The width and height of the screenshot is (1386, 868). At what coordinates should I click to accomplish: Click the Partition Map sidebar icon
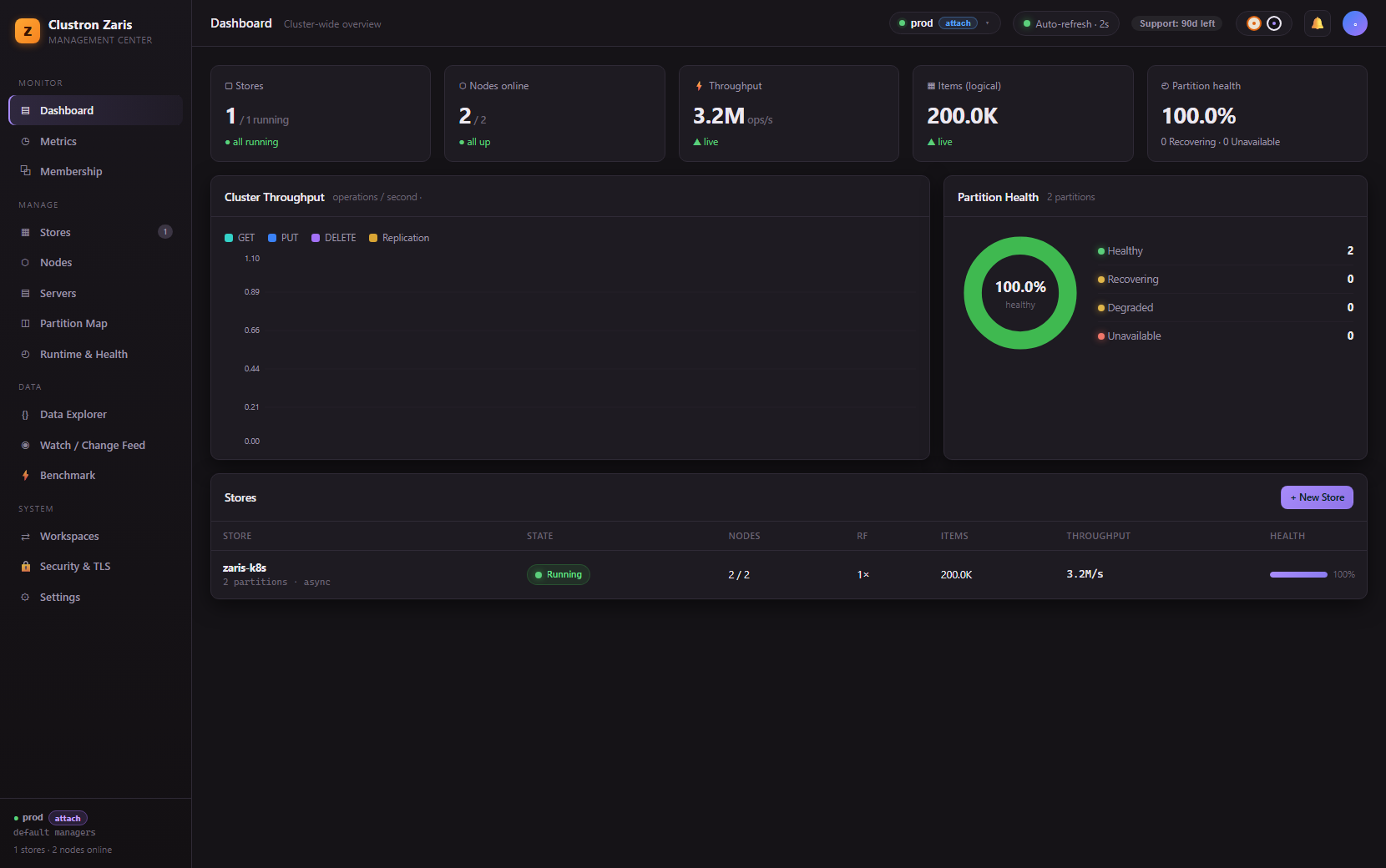click(25, 323)
